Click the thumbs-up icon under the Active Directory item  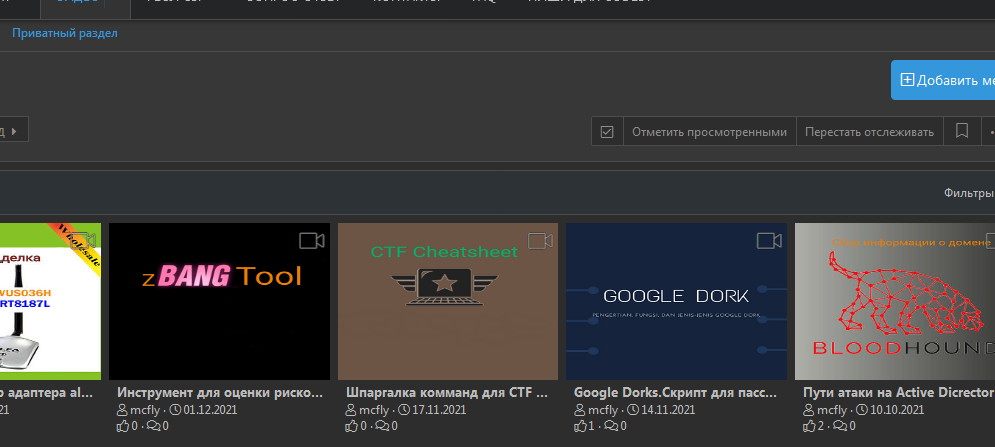point(810,425)
